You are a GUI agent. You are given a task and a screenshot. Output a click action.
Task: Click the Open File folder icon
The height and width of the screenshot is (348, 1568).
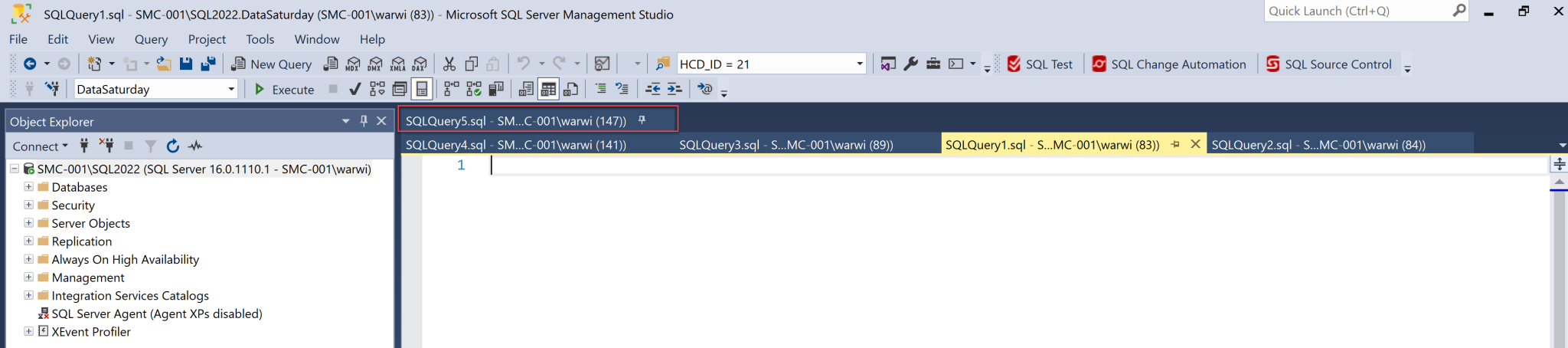tap(163, 64)
